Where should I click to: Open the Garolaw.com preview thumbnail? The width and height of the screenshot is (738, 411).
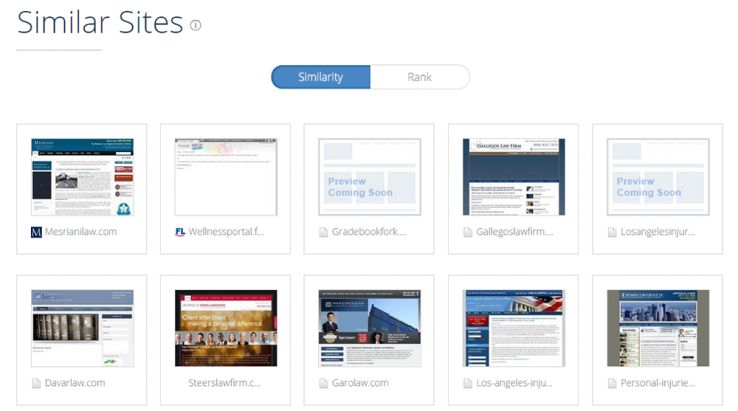369,328
